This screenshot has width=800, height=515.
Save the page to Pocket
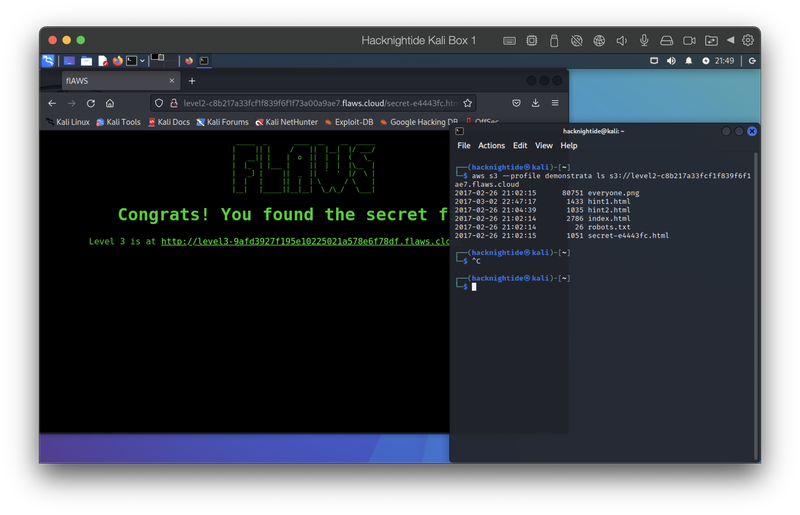coord(516,103)
